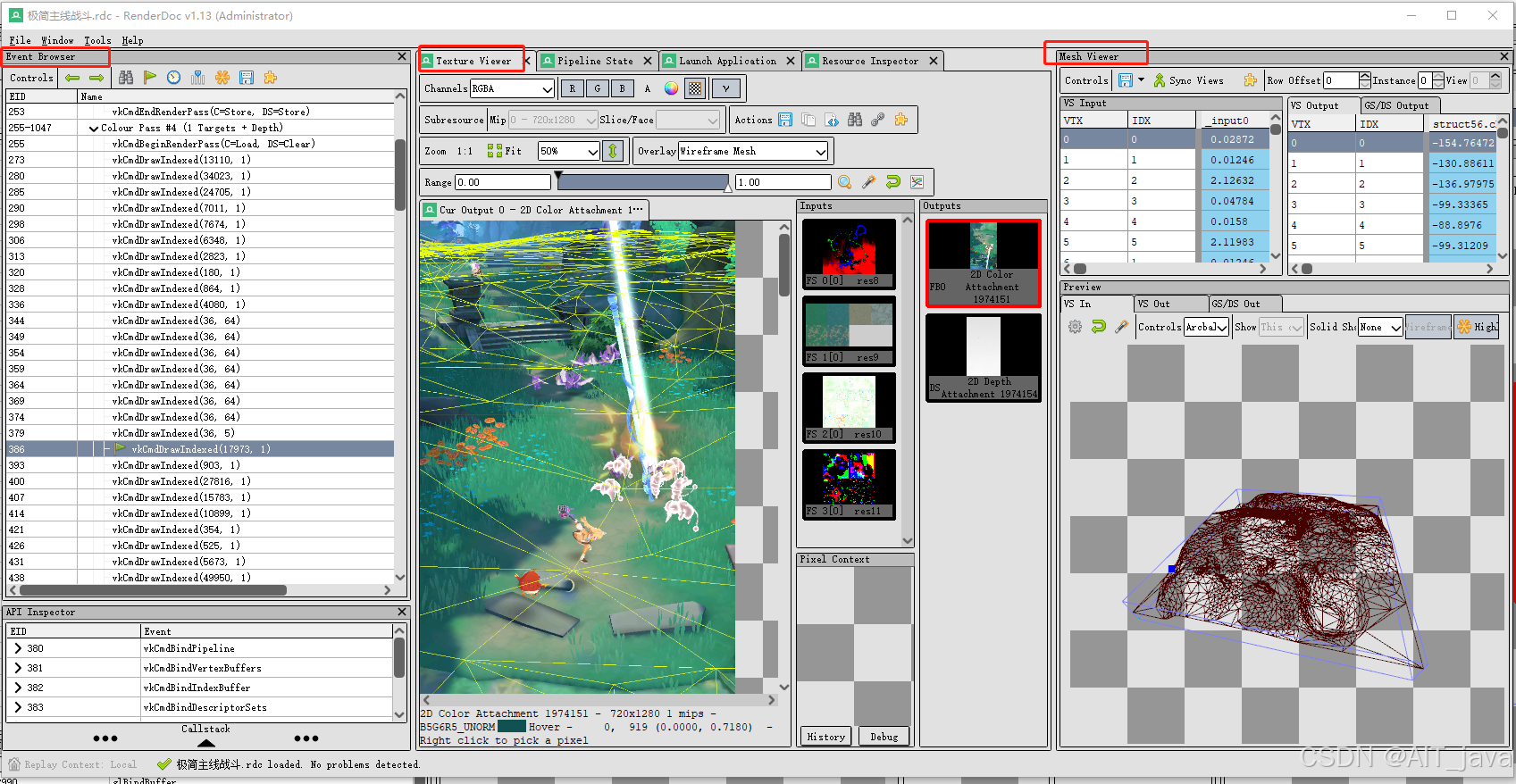Toggle B channel button

coord(623,88)
